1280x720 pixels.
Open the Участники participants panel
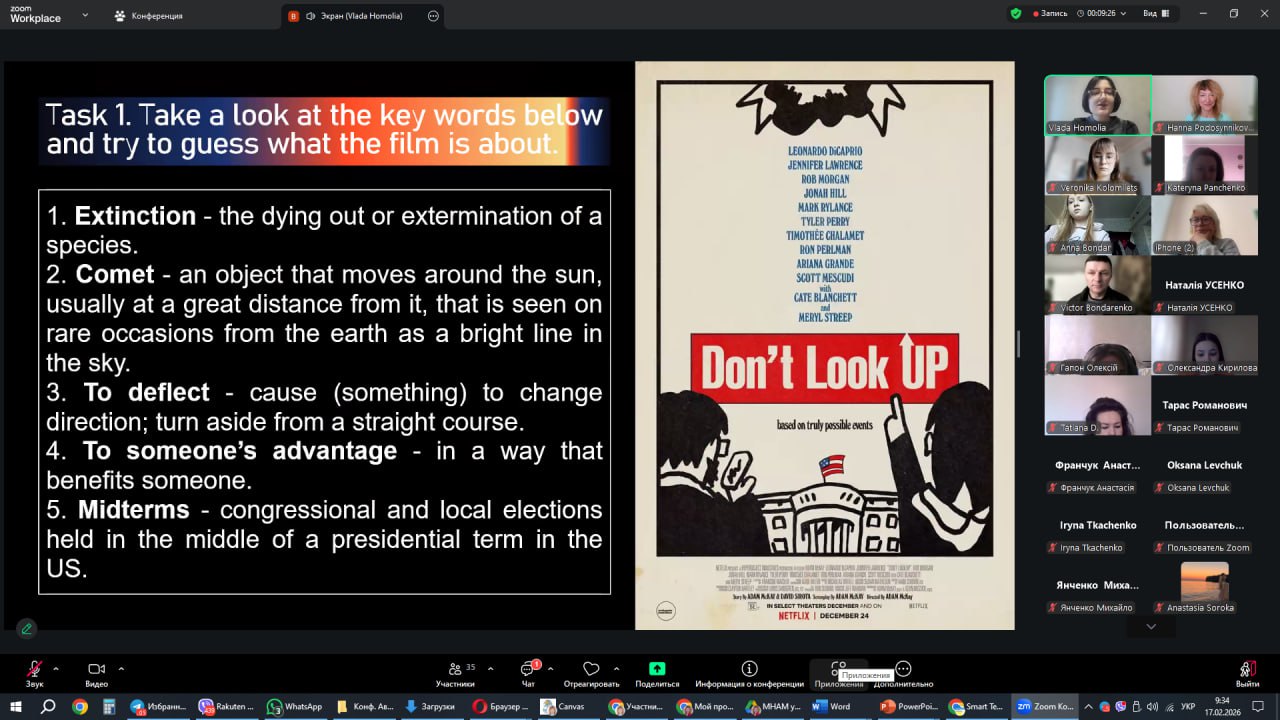(x=455, y=670)
